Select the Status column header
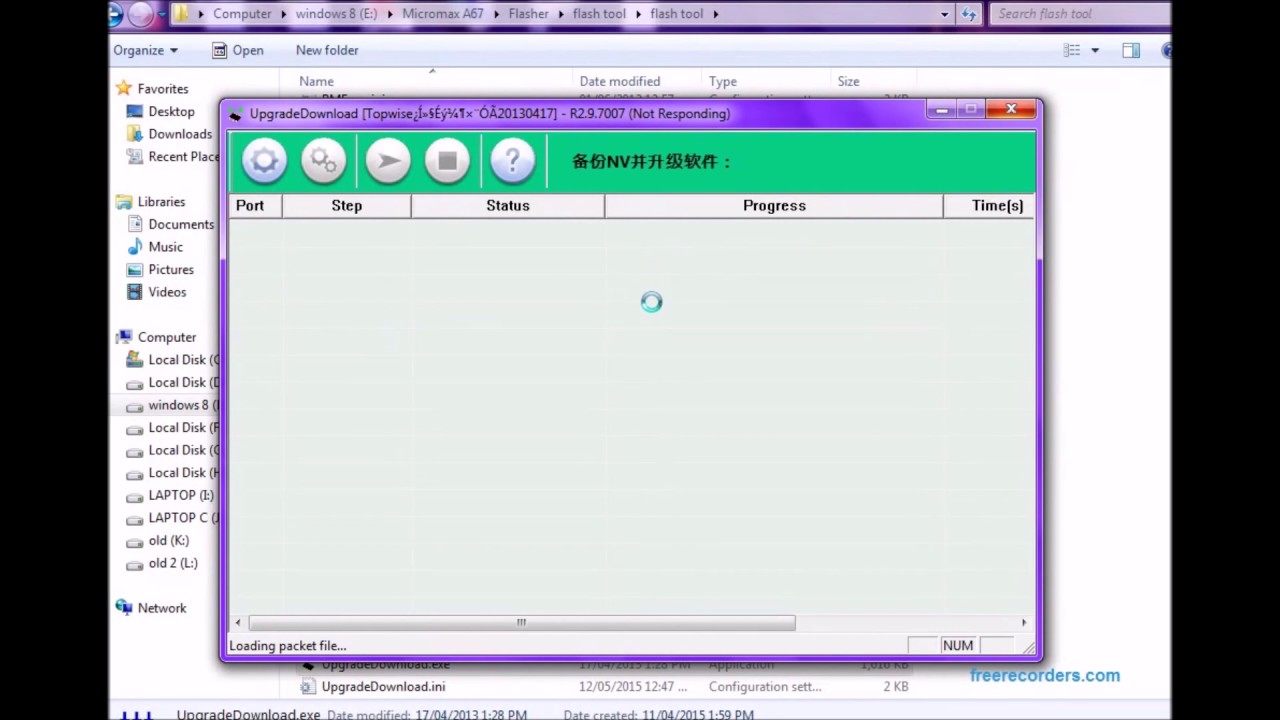Screen dimensions: 1280x720 (x=507, y=205)
